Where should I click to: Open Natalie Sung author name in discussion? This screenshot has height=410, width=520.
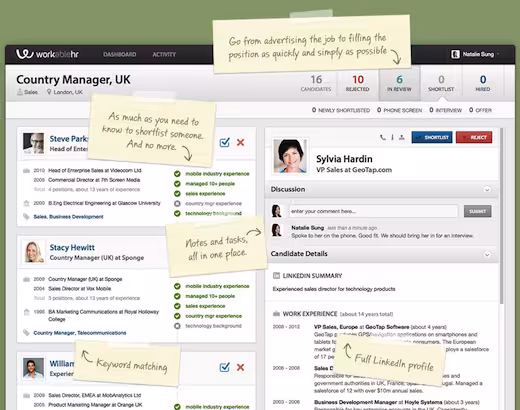tap(307, 228)
